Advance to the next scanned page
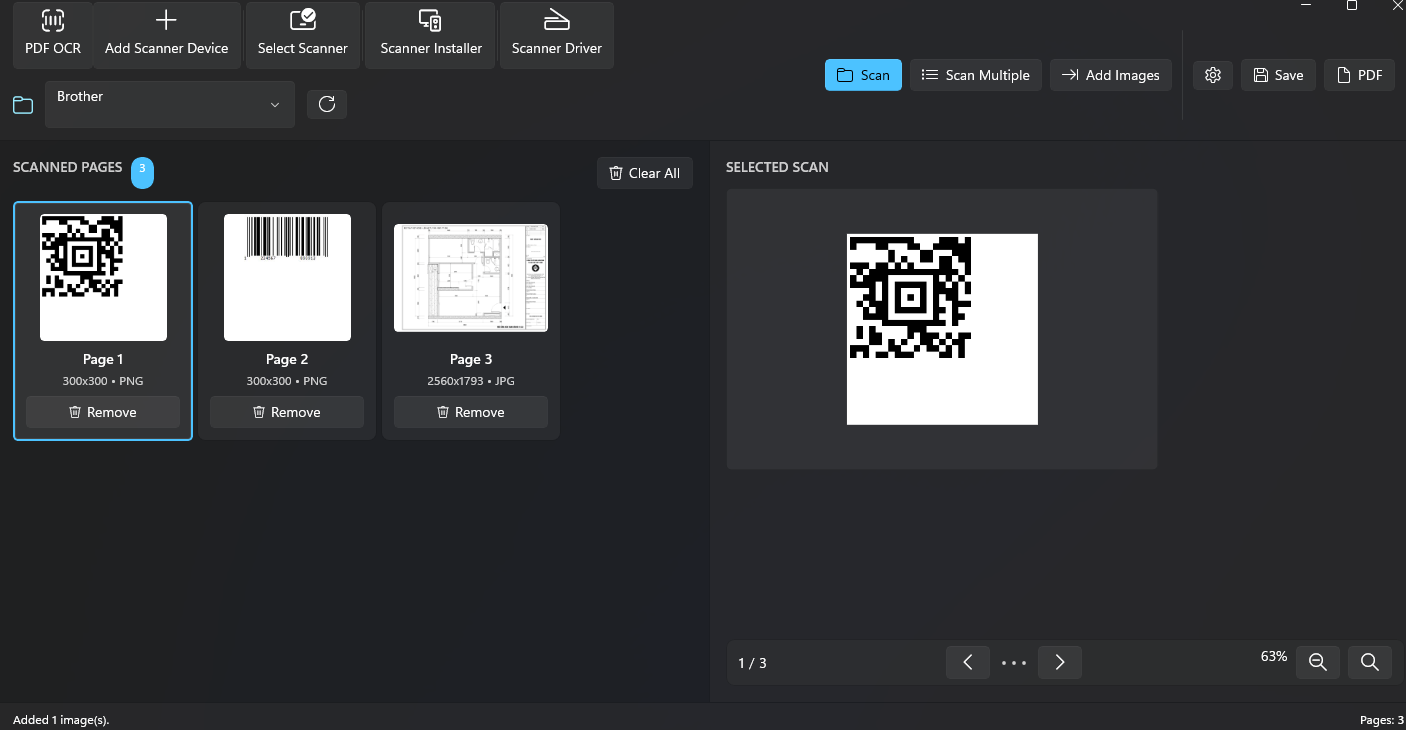This screenshot has height=730, width=1406. 1059,662
